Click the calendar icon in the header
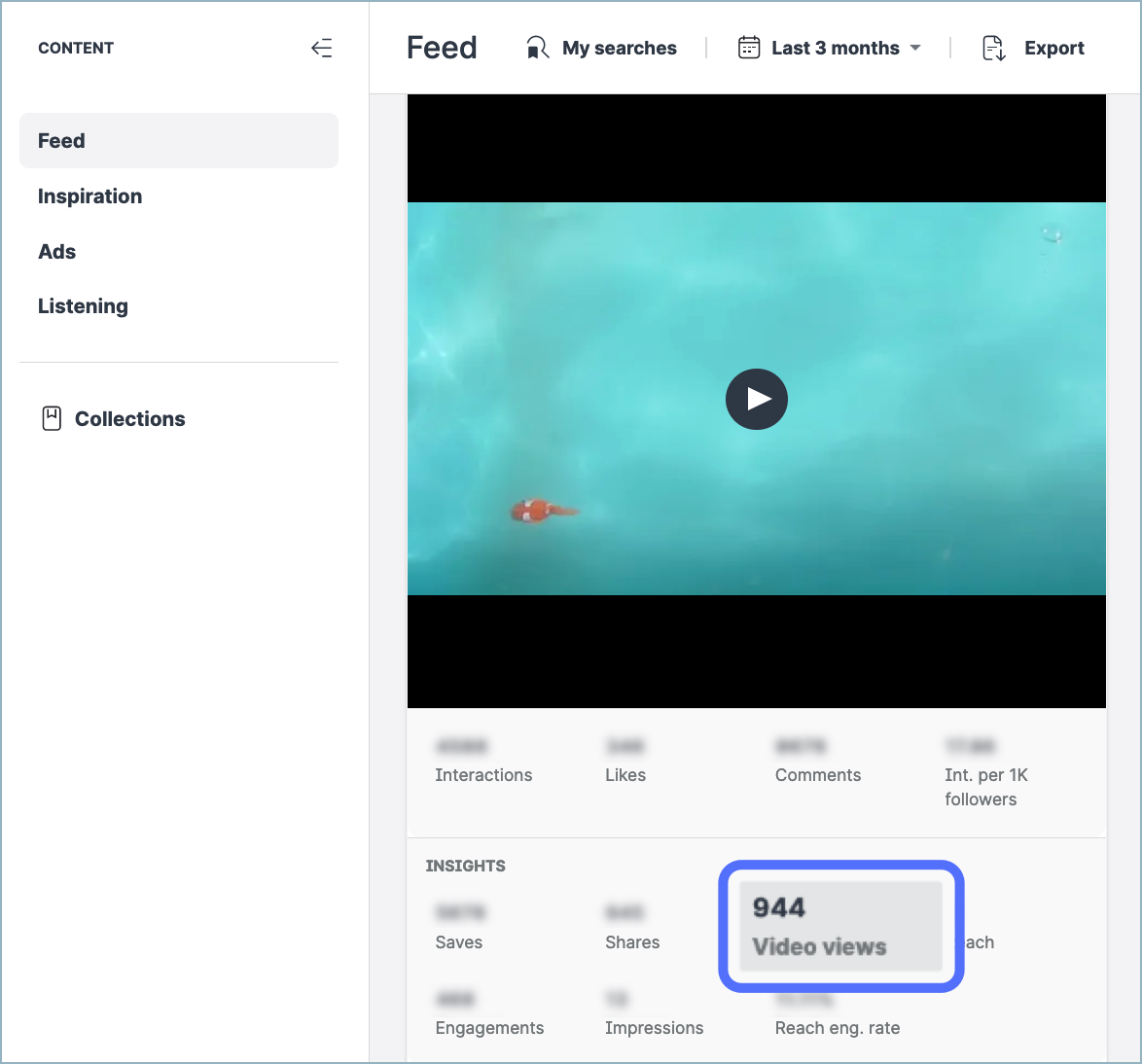 coord(749,48)
